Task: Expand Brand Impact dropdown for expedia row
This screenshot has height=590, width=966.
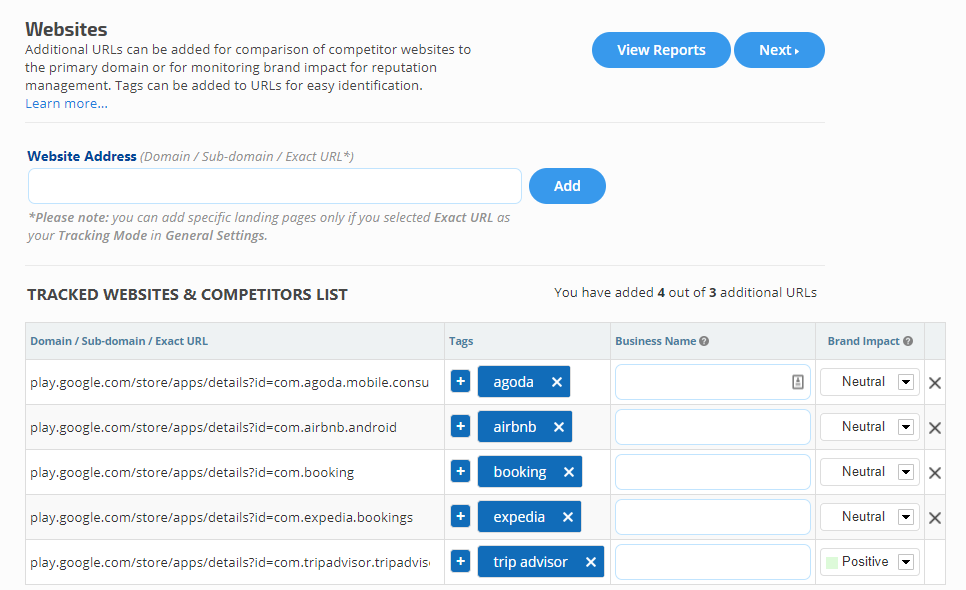Action: click(906, 517)
